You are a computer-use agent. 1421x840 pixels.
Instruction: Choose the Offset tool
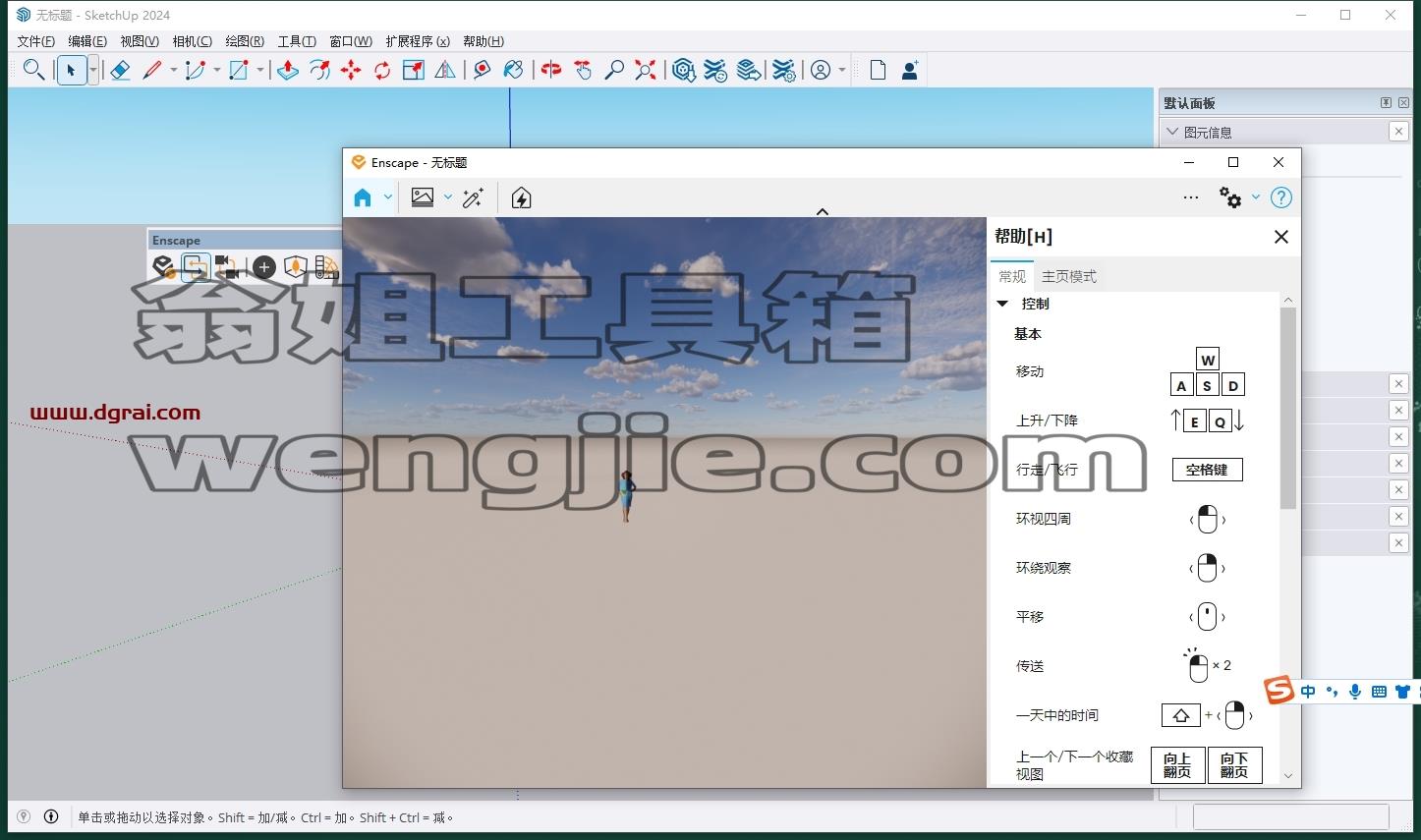pos(319,70)
